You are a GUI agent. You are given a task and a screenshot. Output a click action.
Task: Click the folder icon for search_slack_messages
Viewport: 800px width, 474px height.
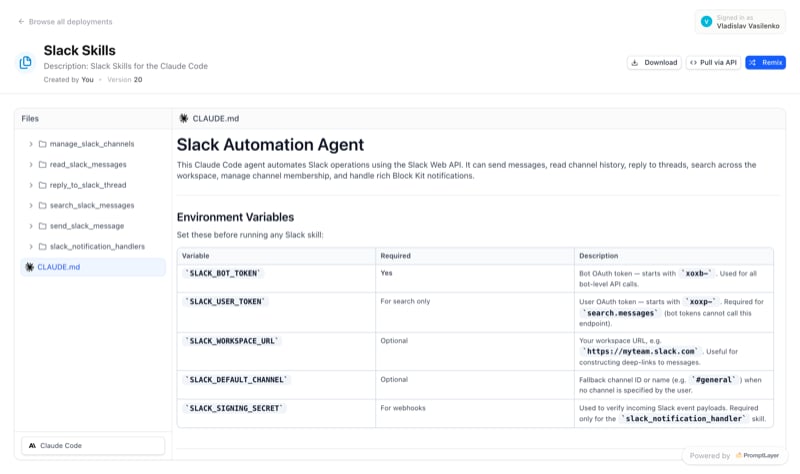(42, 206)
